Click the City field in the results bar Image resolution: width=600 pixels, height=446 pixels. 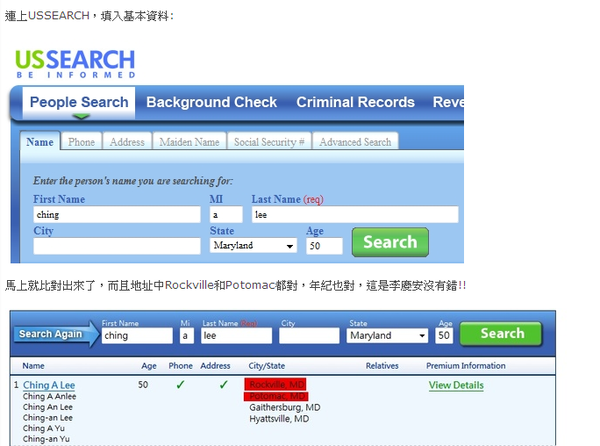click(x=309, y=335)
